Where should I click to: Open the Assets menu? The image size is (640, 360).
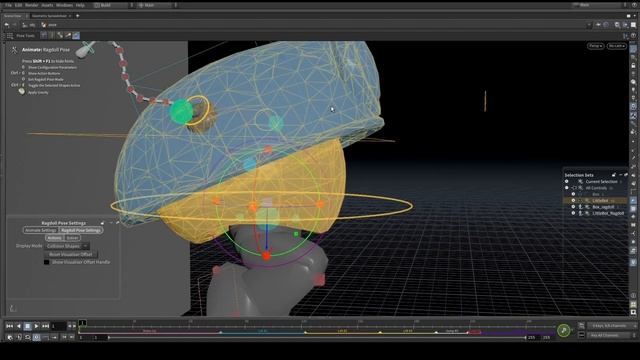click(x=47, y=5)
